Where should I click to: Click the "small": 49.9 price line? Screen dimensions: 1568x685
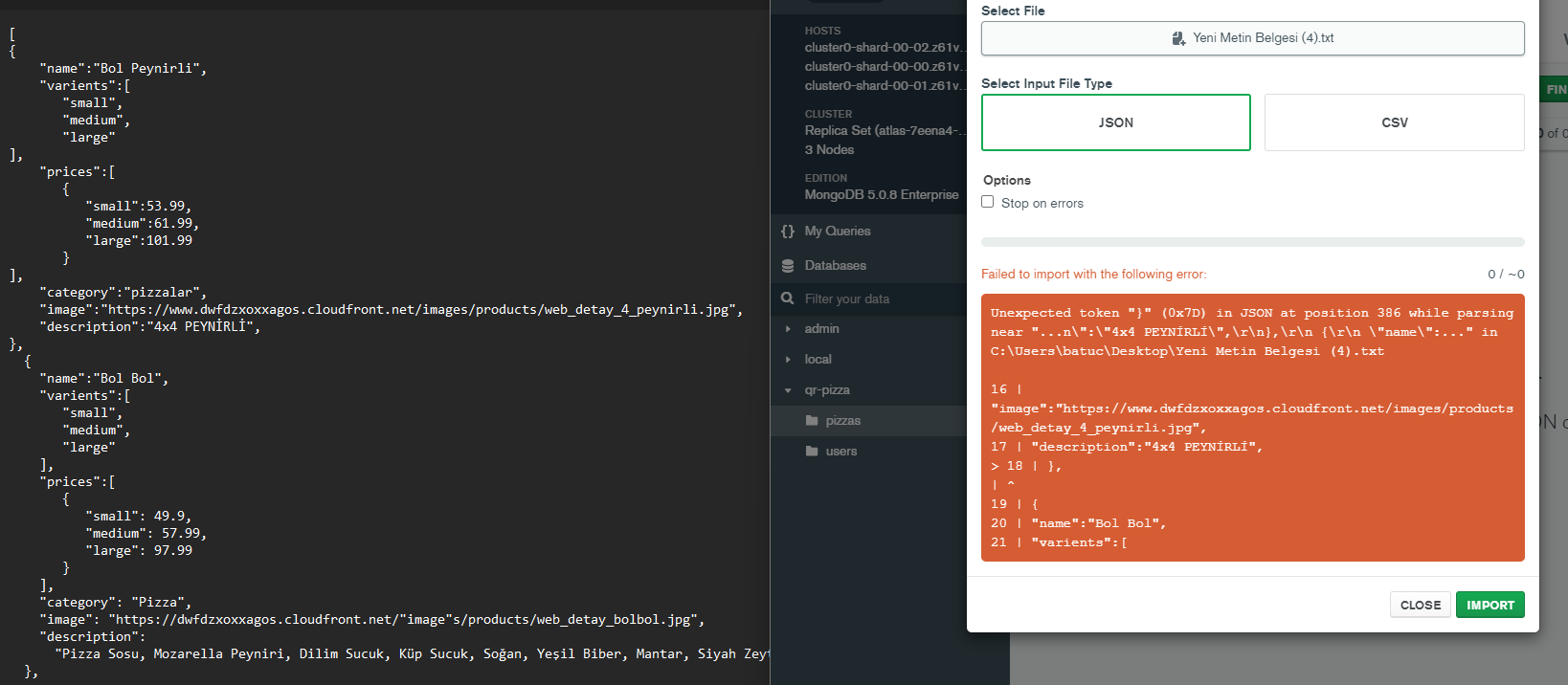tap(139, 516)
